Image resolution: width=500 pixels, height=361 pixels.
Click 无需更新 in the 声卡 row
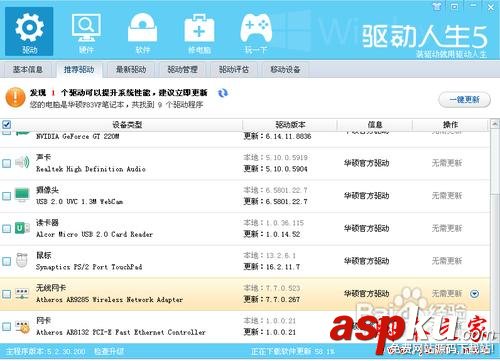click(447, 163)
